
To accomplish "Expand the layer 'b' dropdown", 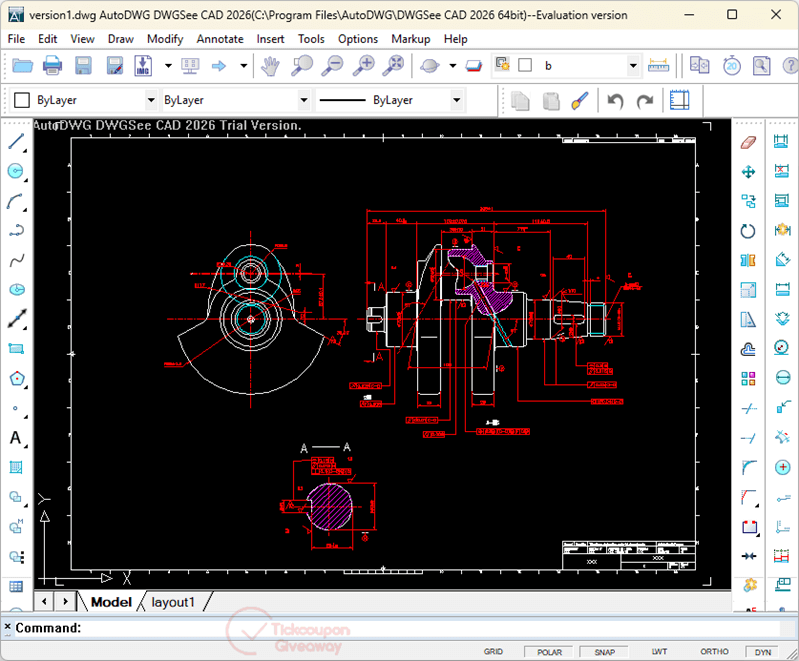I will 633,66.
